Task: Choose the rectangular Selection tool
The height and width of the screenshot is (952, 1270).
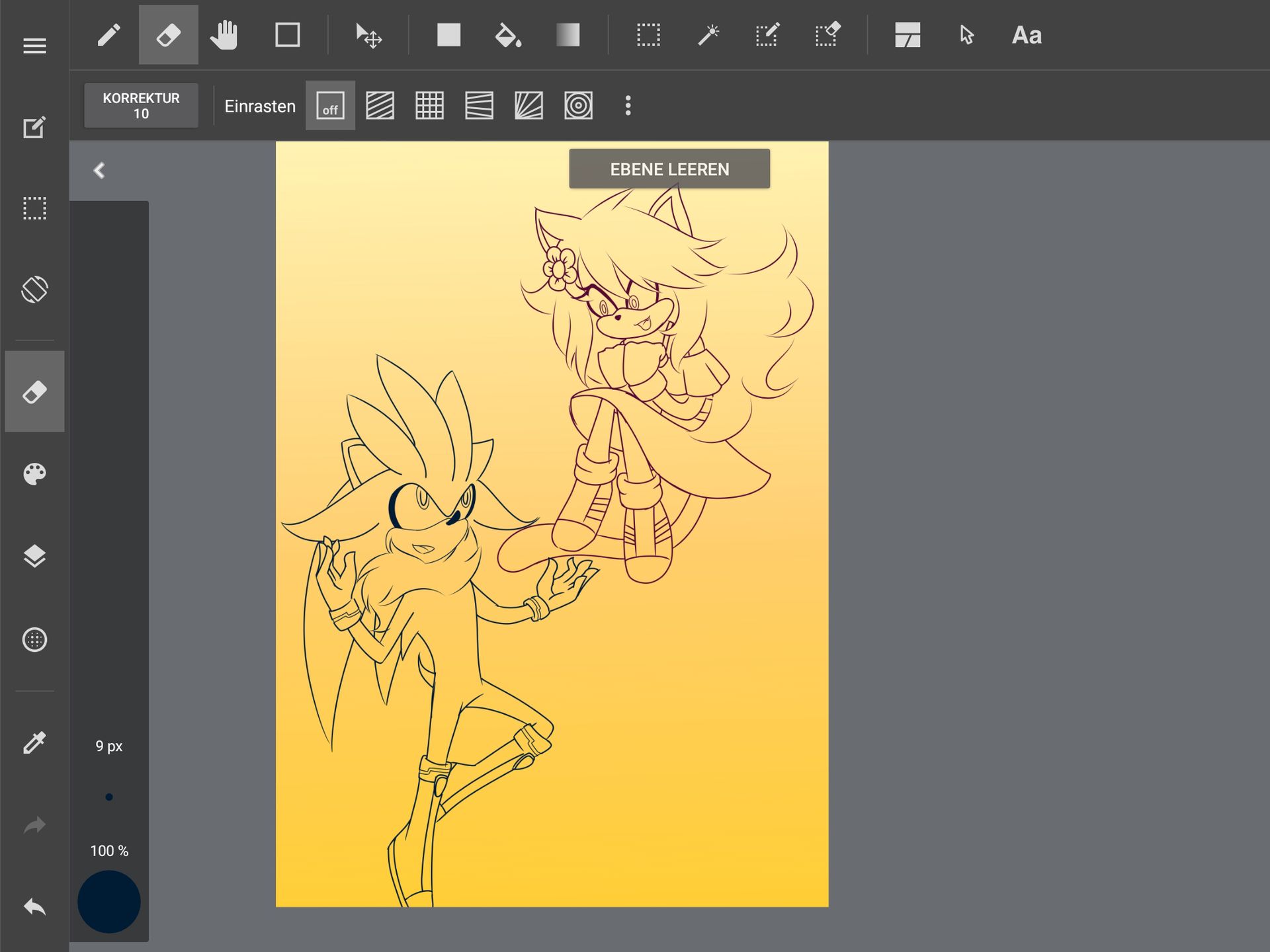Action: [x=648, y=35]
